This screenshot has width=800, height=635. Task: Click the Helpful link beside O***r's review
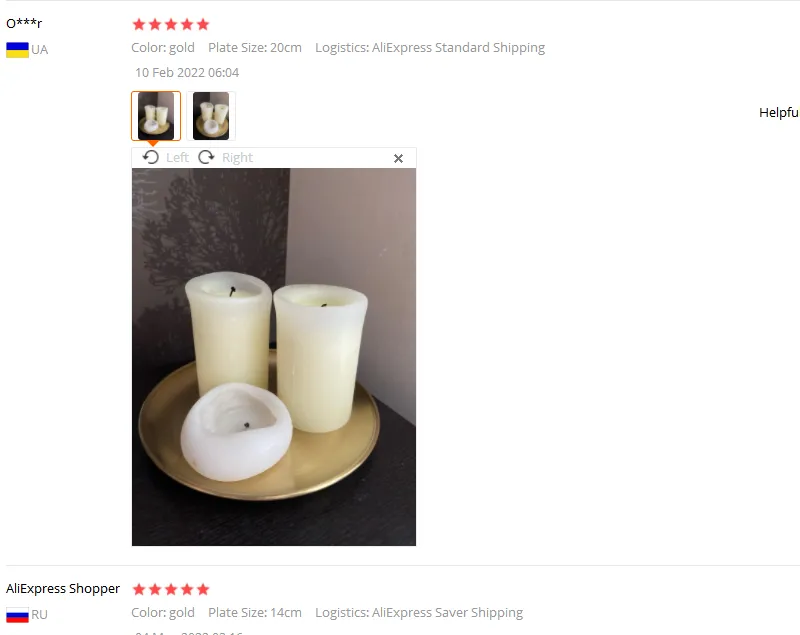[779, 113]
